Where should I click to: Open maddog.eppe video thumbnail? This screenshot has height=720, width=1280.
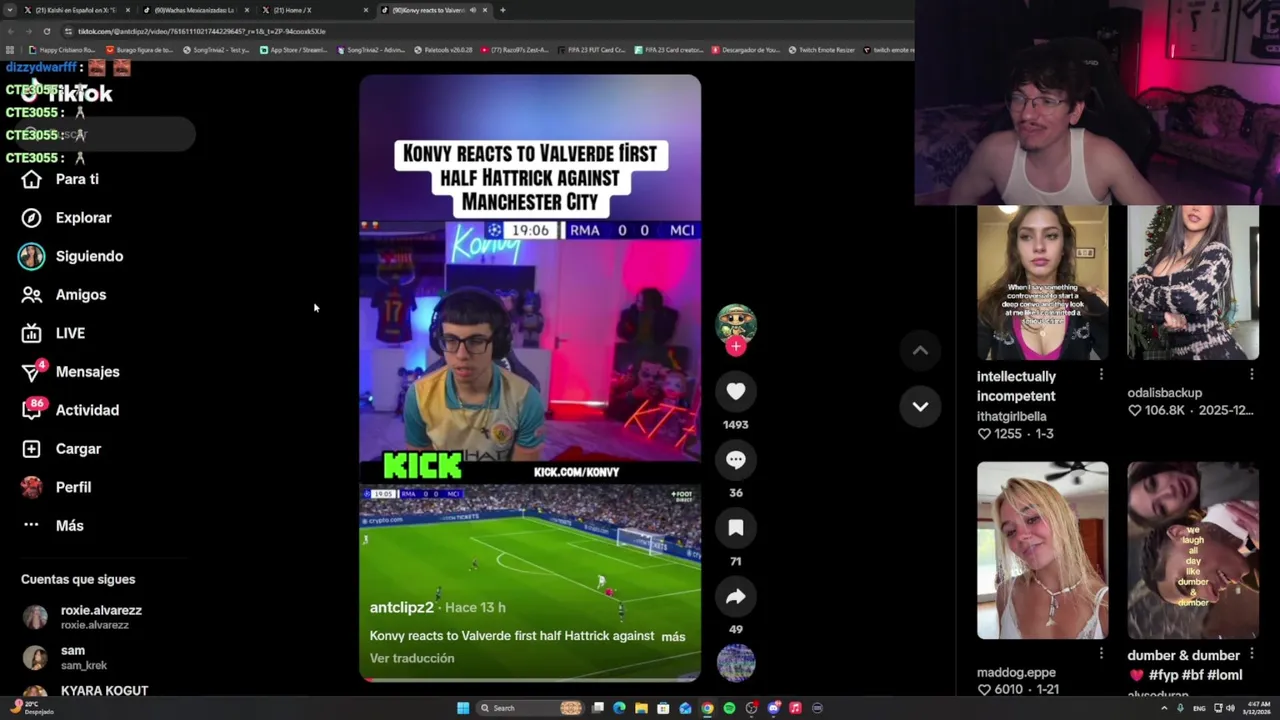pos(1042,550)
